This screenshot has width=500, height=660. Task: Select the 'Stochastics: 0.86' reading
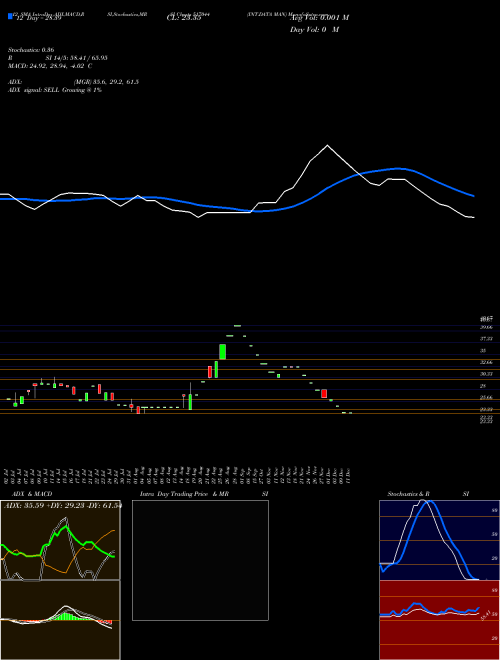[30, 50]
